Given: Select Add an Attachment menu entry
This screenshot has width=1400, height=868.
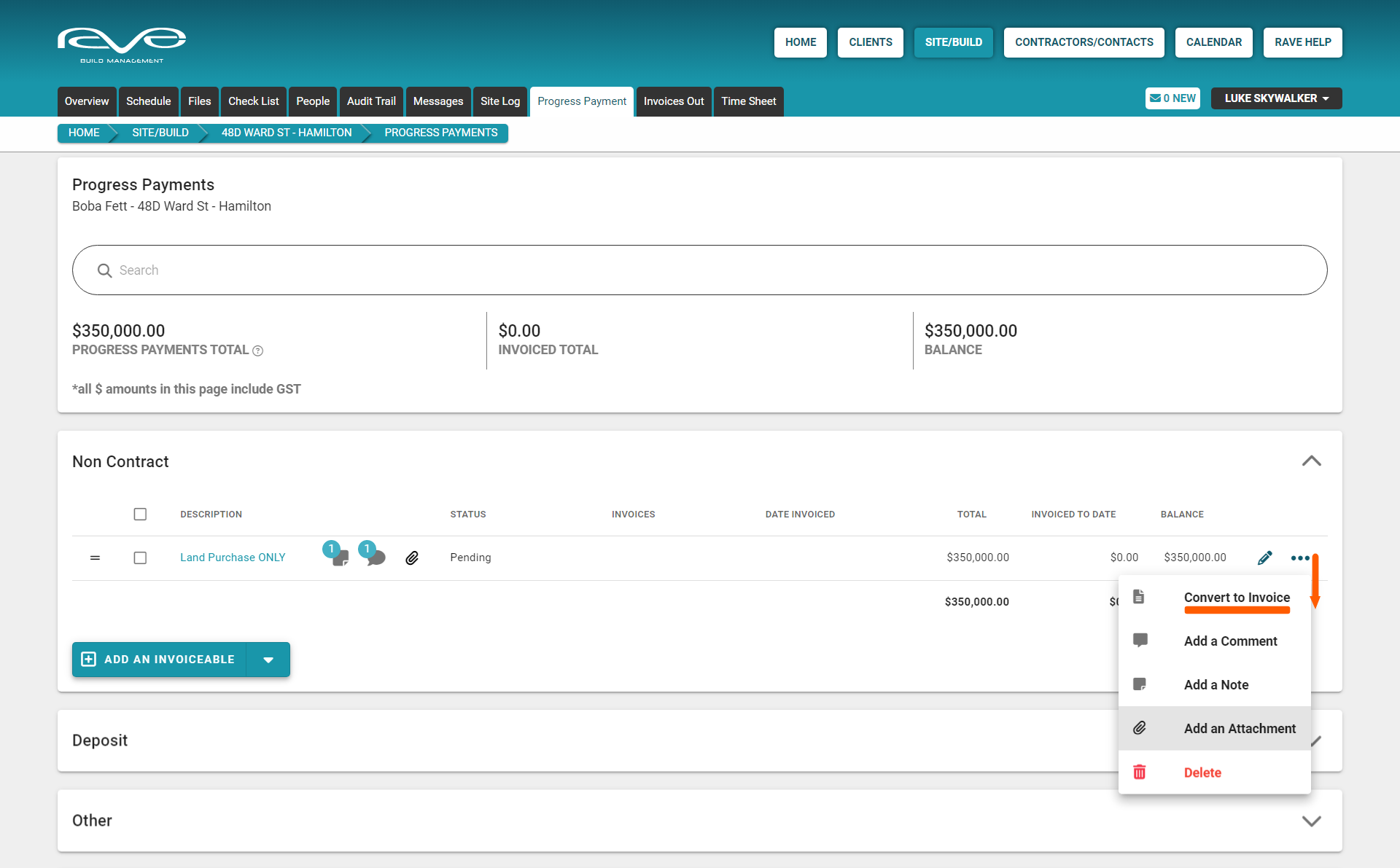Looking at the screenshot, I should [x=1239, y=728].
